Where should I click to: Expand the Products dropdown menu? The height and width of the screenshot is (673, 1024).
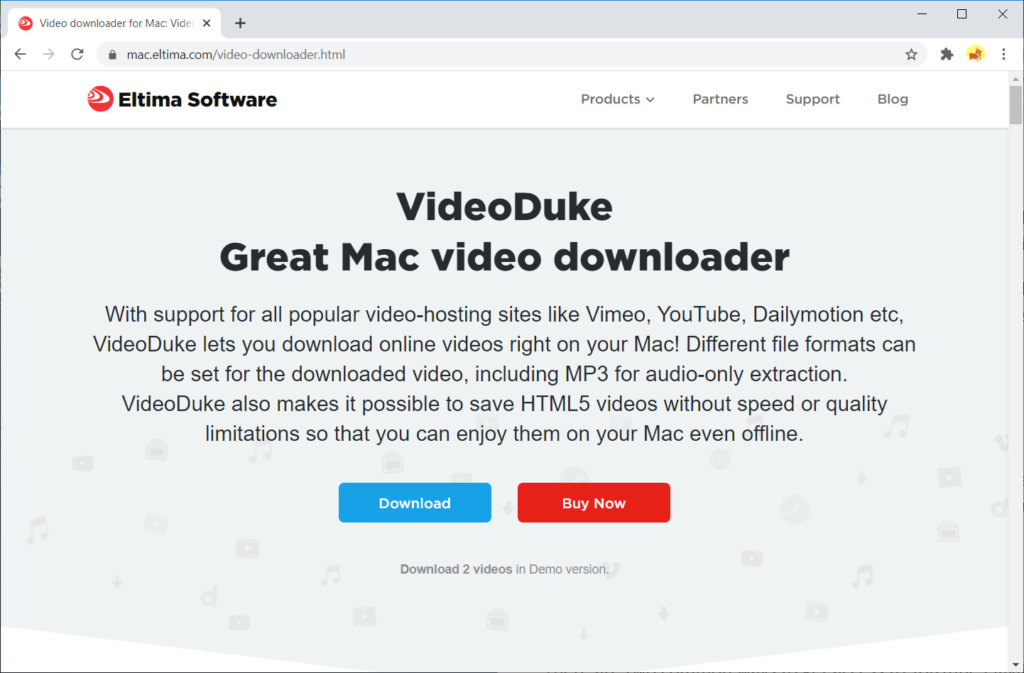coord(617,99)
